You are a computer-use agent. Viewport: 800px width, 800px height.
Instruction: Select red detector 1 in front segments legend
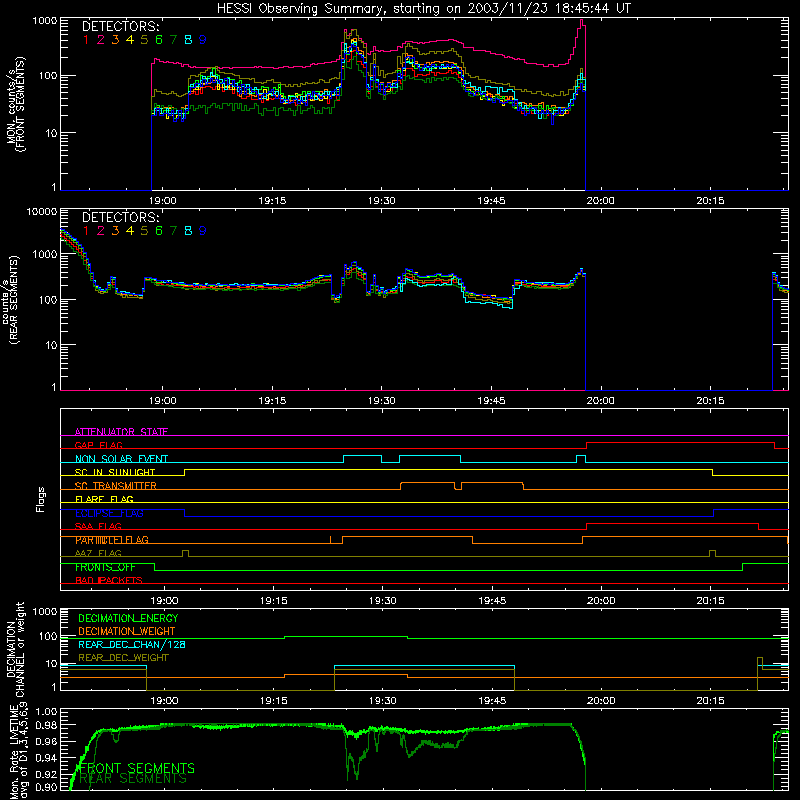(86, 39)
